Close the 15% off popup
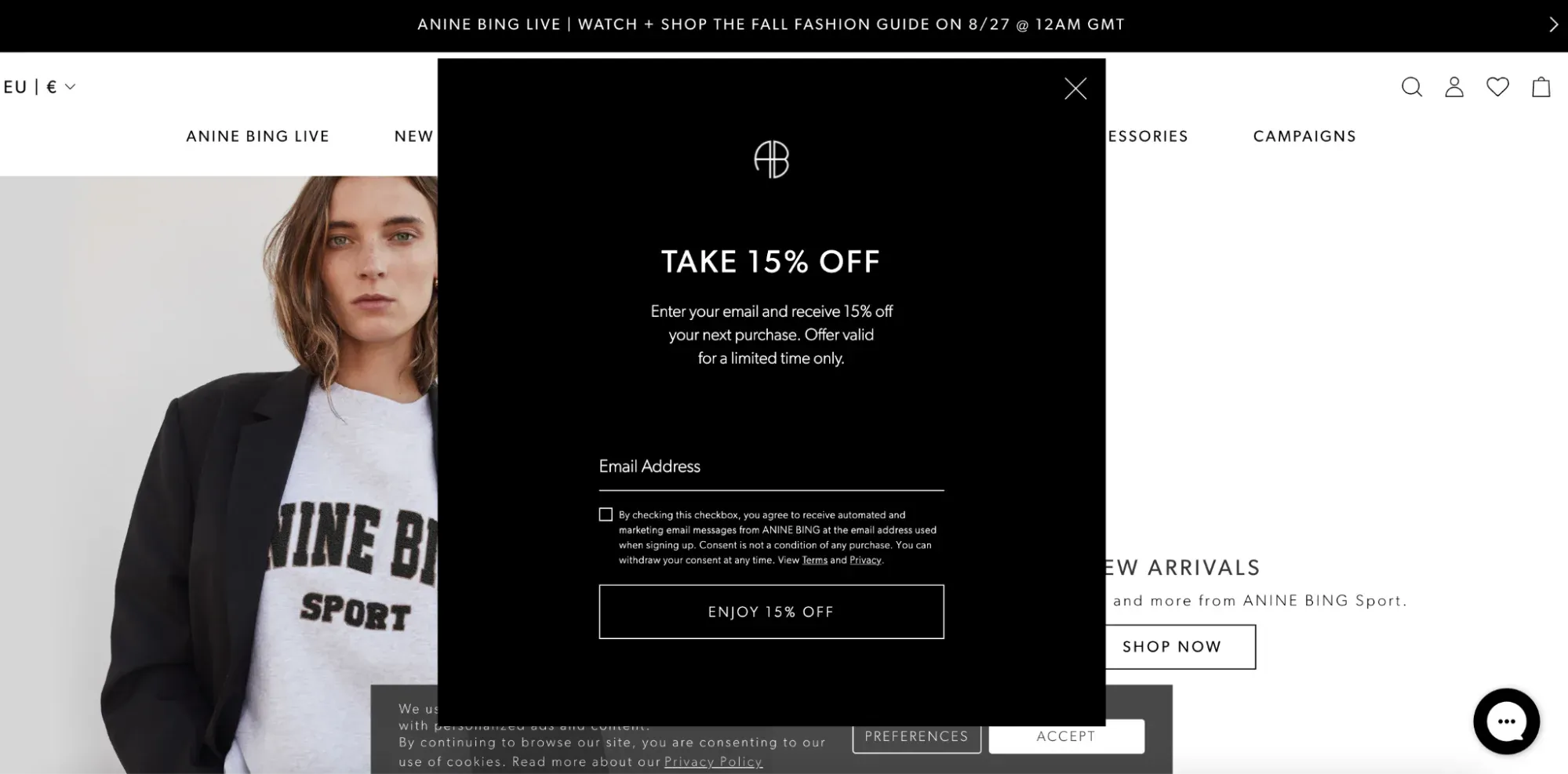 [x=1075, y=89]
